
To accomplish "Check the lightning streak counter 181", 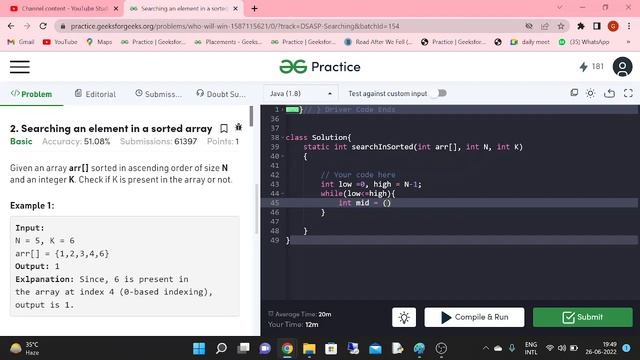I will tap(591, 67).
